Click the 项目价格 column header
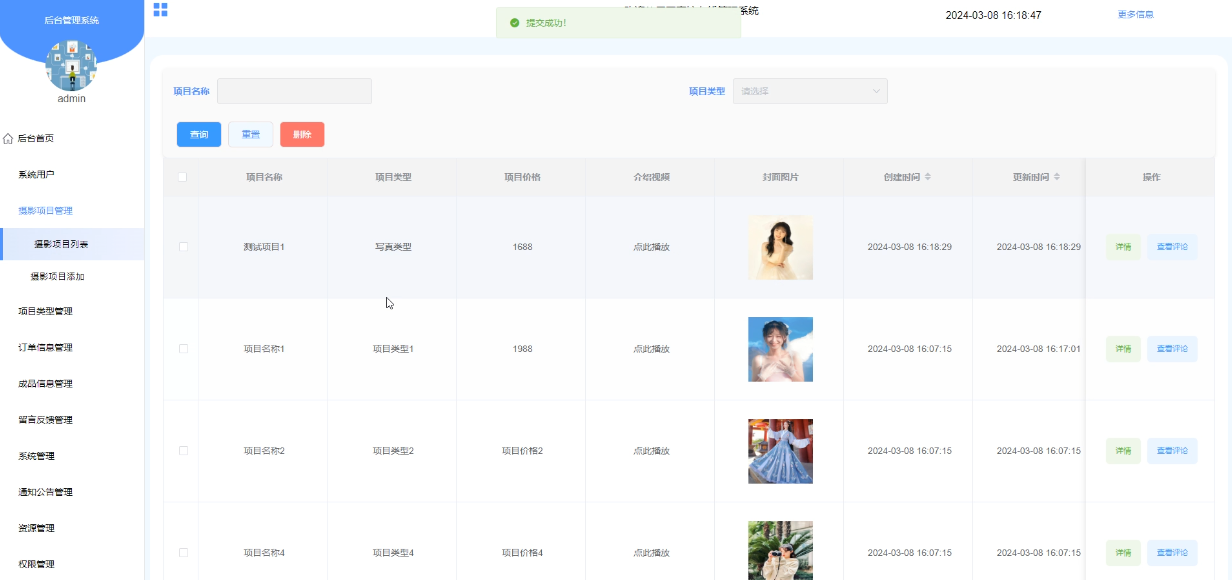Image resolution: width=1232 pixels, height=580 pixels. (522, 177)
